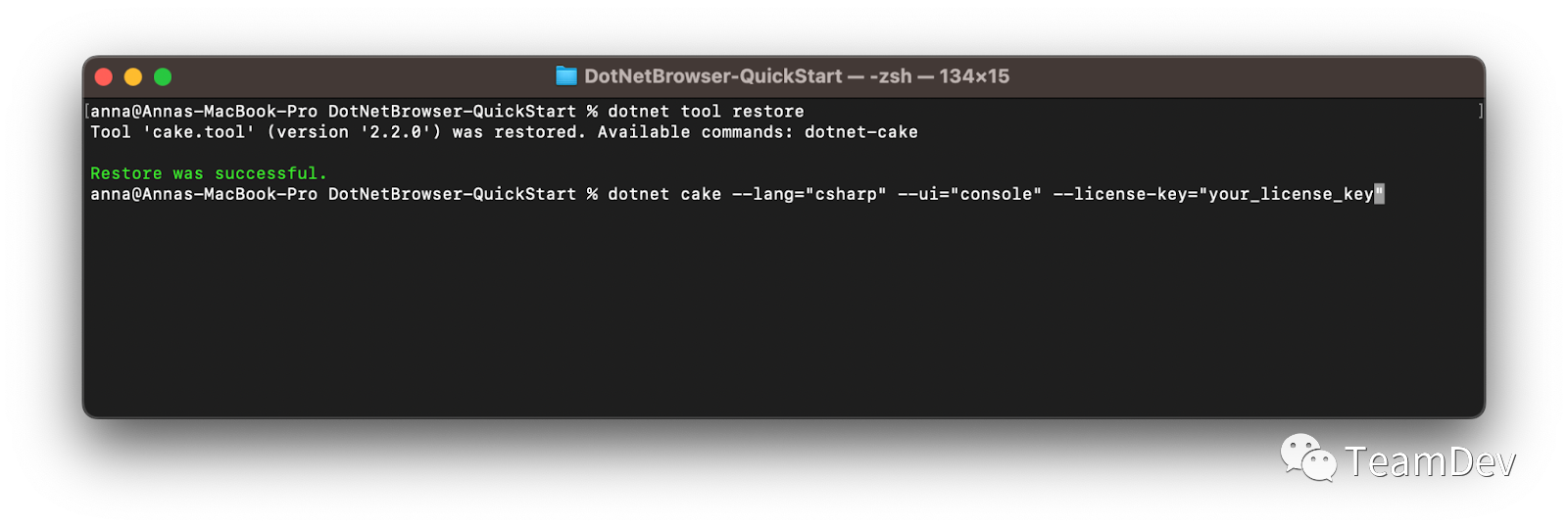The image size is (1568, 528).
Task: Click the yellow minimize window button
Action: [x=133, y=76]
